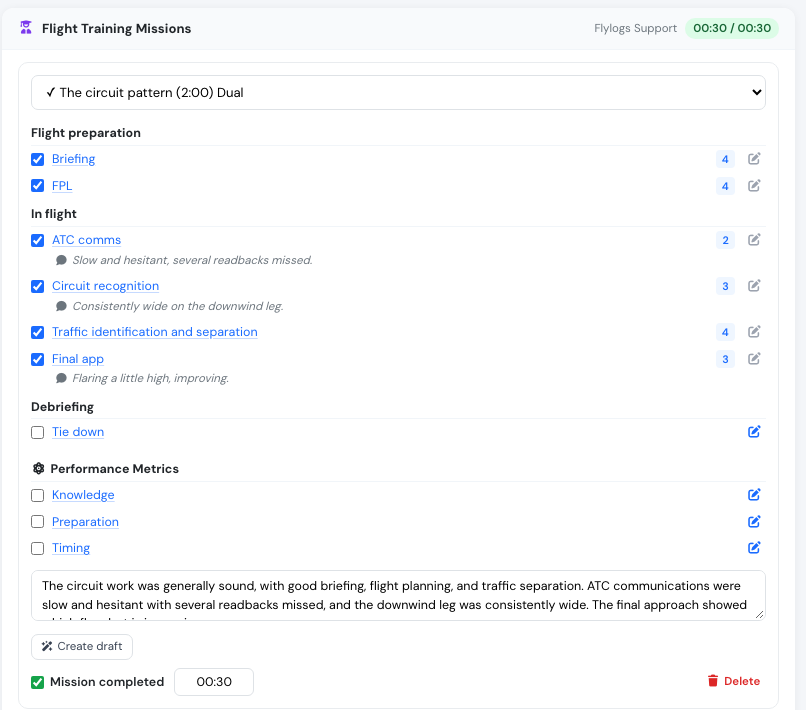Open the FPL link
Image resolution: width=806 pixels, height=710 pixels.
(x=62, y=186)
